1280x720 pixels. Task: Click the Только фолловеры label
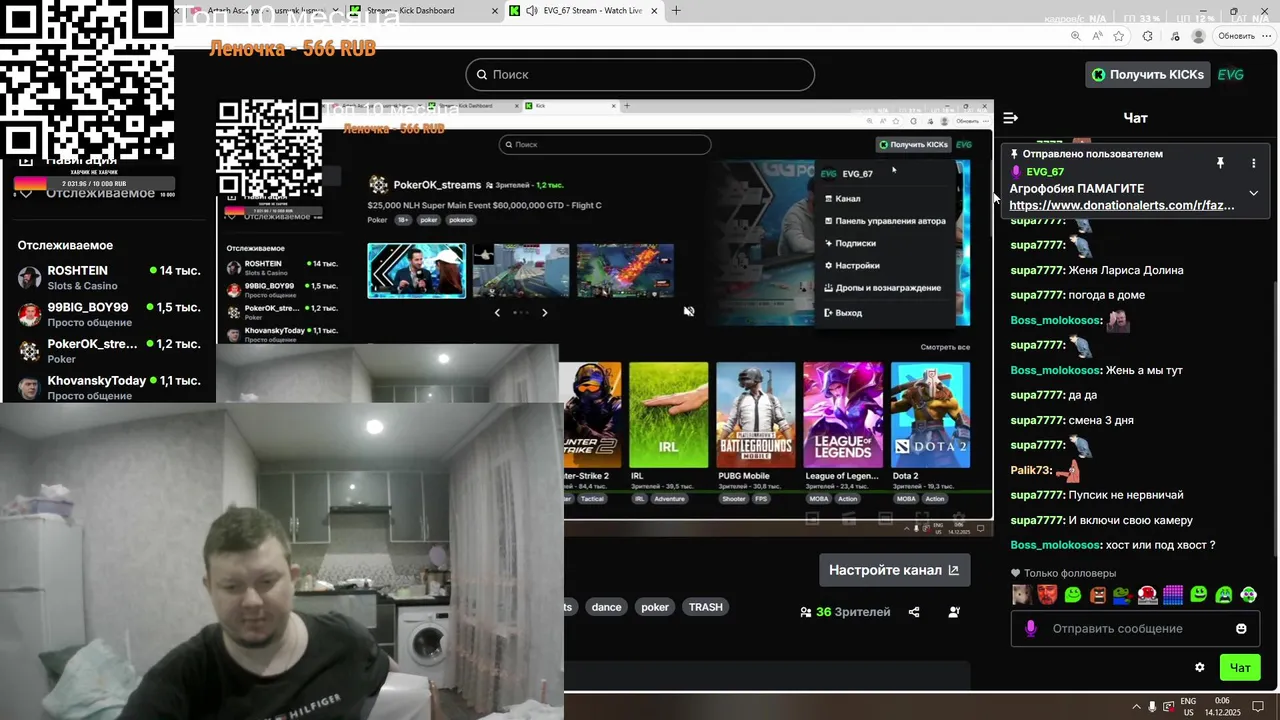click(1070, 573)
